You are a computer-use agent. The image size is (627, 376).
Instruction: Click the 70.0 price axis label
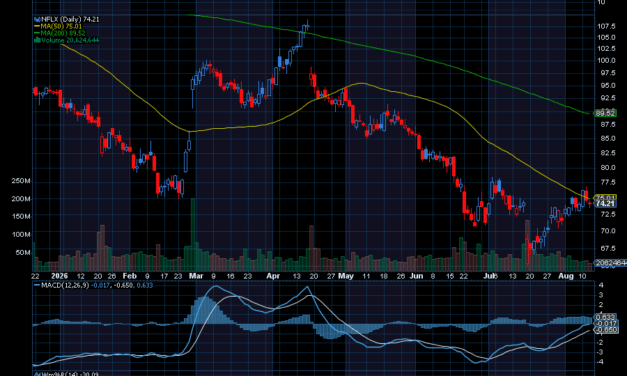607,231
